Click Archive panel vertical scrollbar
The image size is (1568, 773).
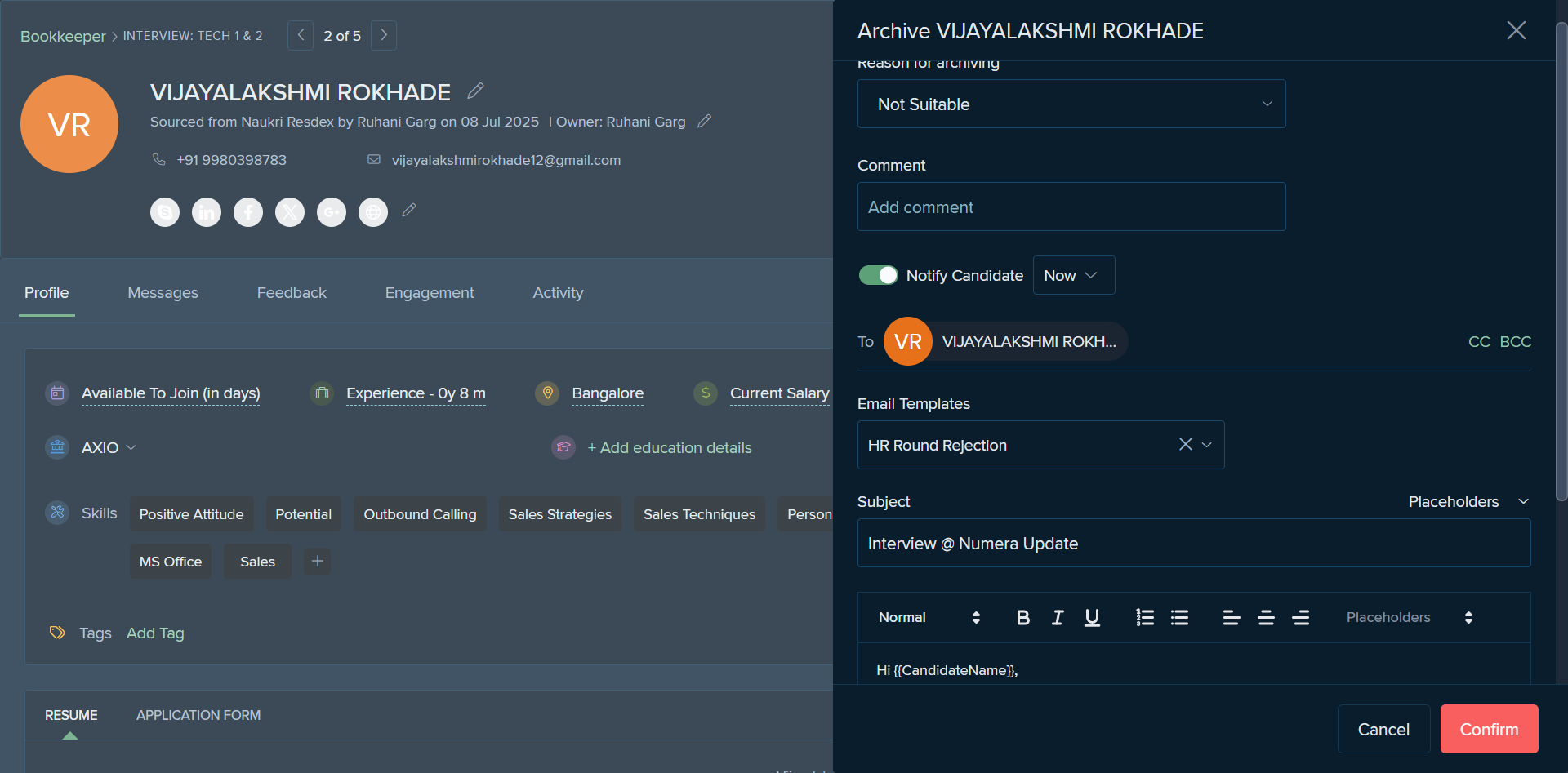point(1561,261)
